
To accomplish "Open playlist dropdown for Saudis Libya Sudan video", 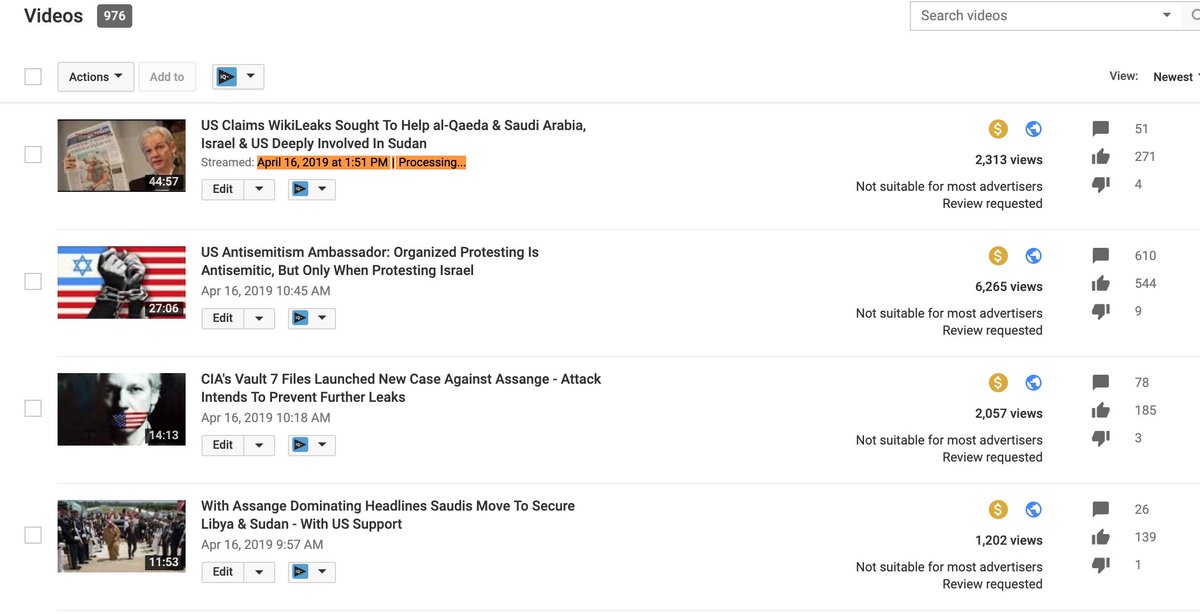I will [311, 573].
